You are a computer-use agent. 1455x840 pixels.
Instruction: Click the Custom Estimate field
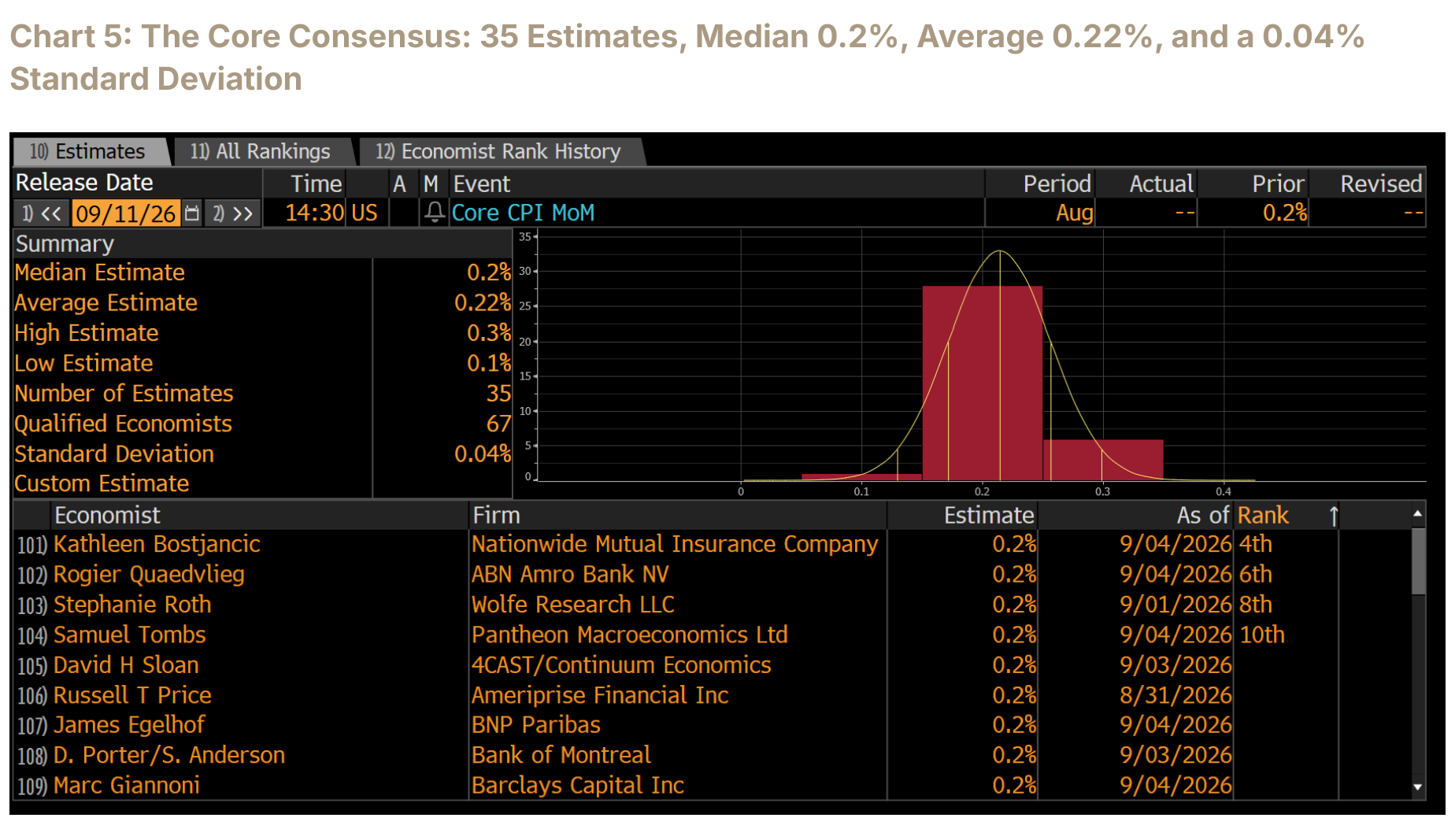[442, 483]
